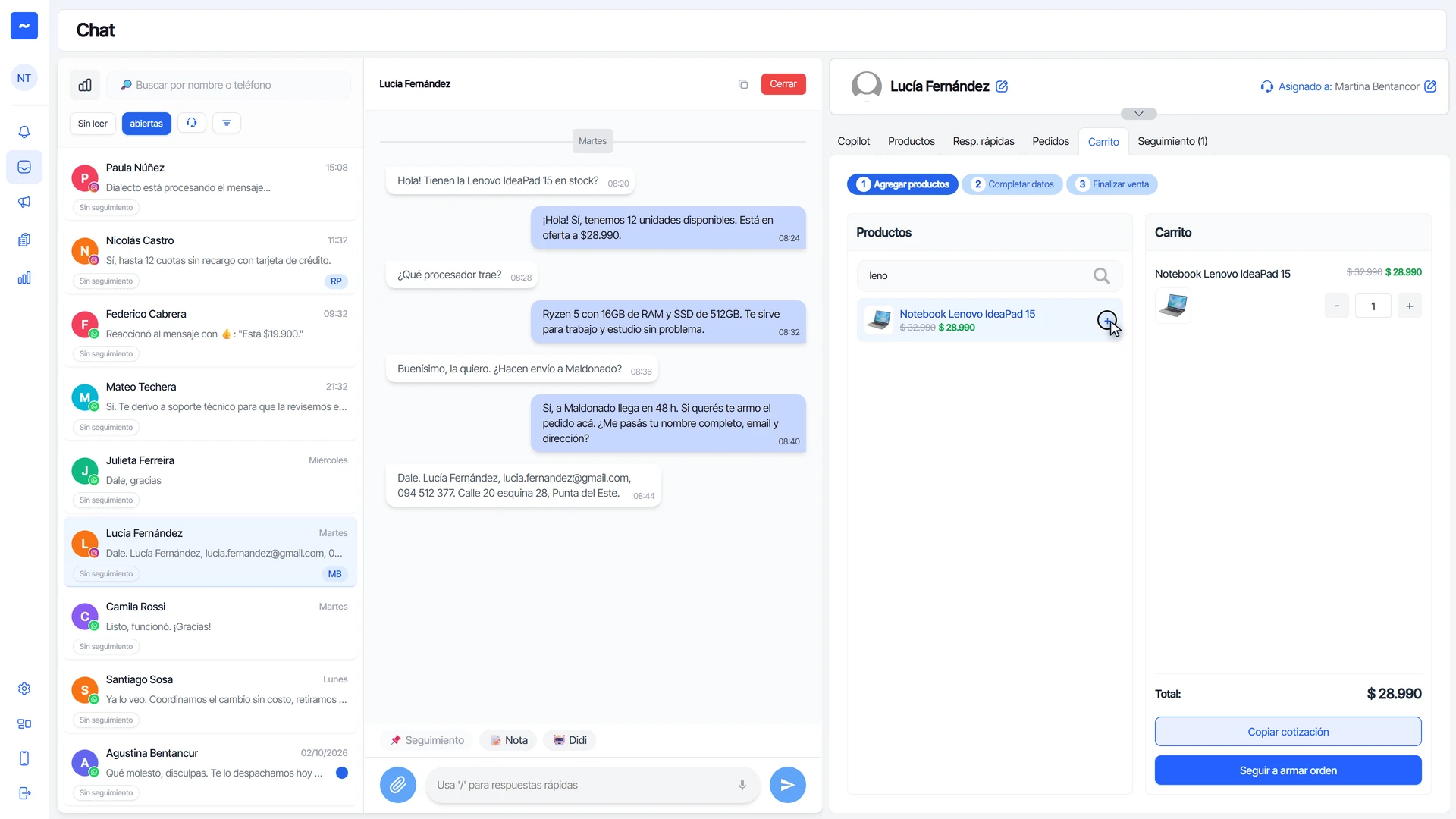Edit assigned agent Martina Bentancor
Viewport: 1456px width, 819px height.
(1430, 86)
